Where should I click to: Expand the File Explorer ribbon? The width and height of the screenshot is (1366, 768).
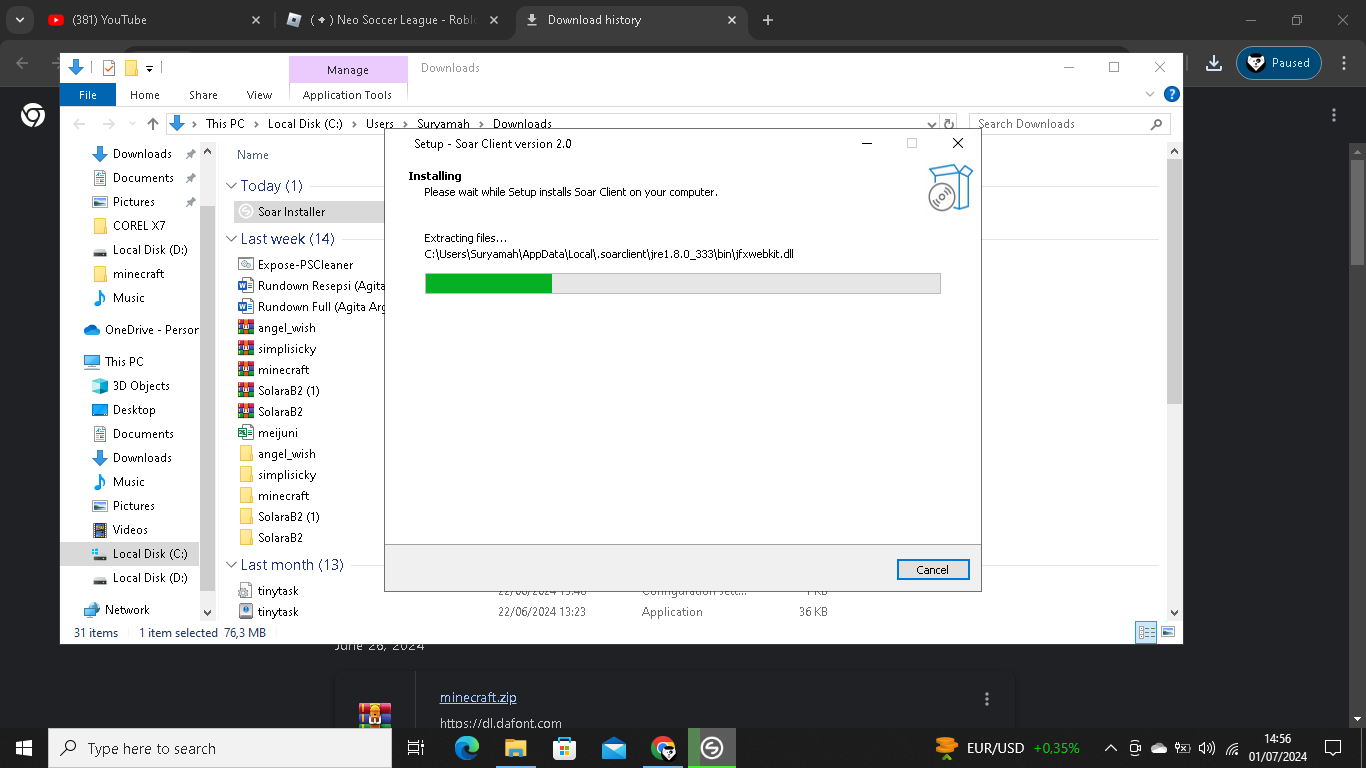[x=1150, y=94]
